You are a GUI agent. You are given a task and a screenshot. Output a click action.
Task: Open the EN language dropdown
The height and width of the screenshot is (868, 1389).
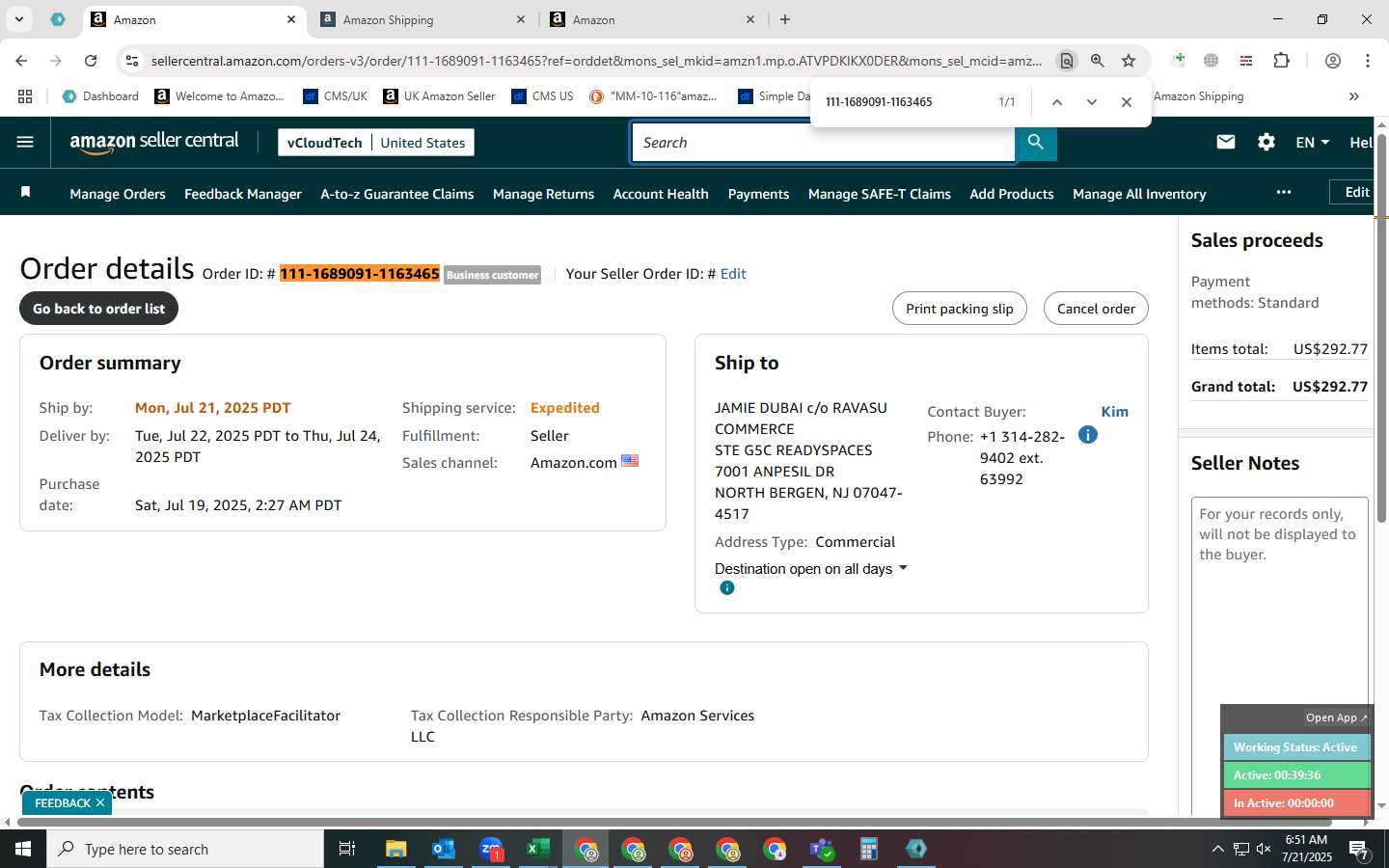click(x=1312, y=142)
